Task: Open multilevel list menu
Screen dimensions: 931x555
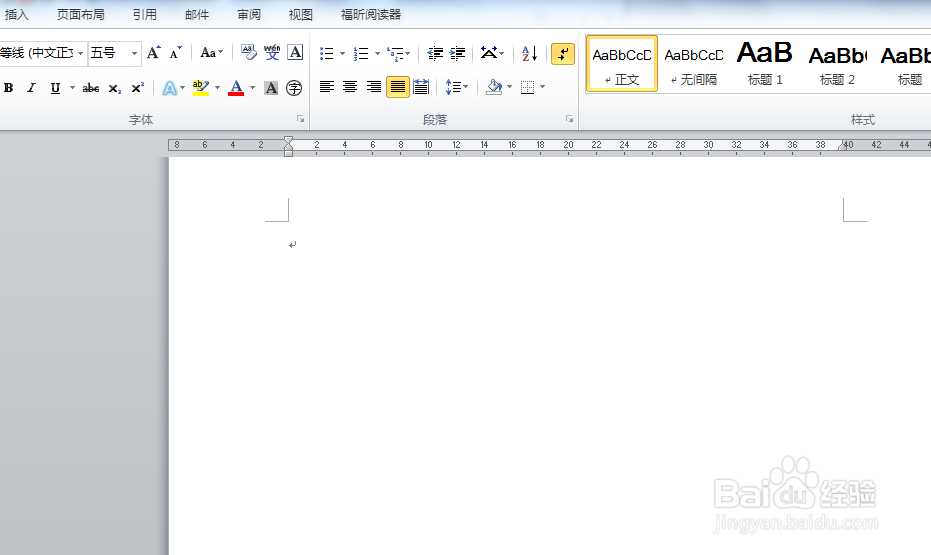Action: [398, 53]
